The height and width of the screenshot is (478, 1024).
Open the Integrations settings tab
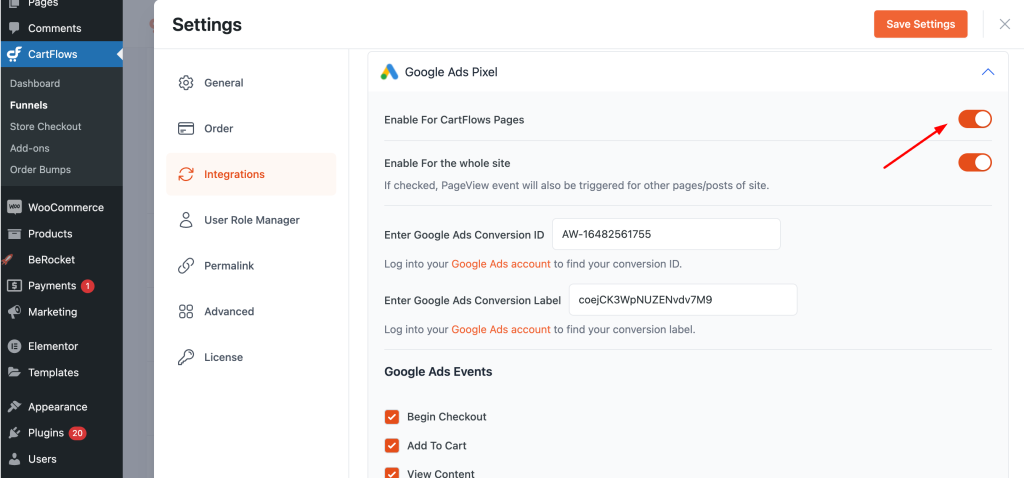tap(234, 174)
